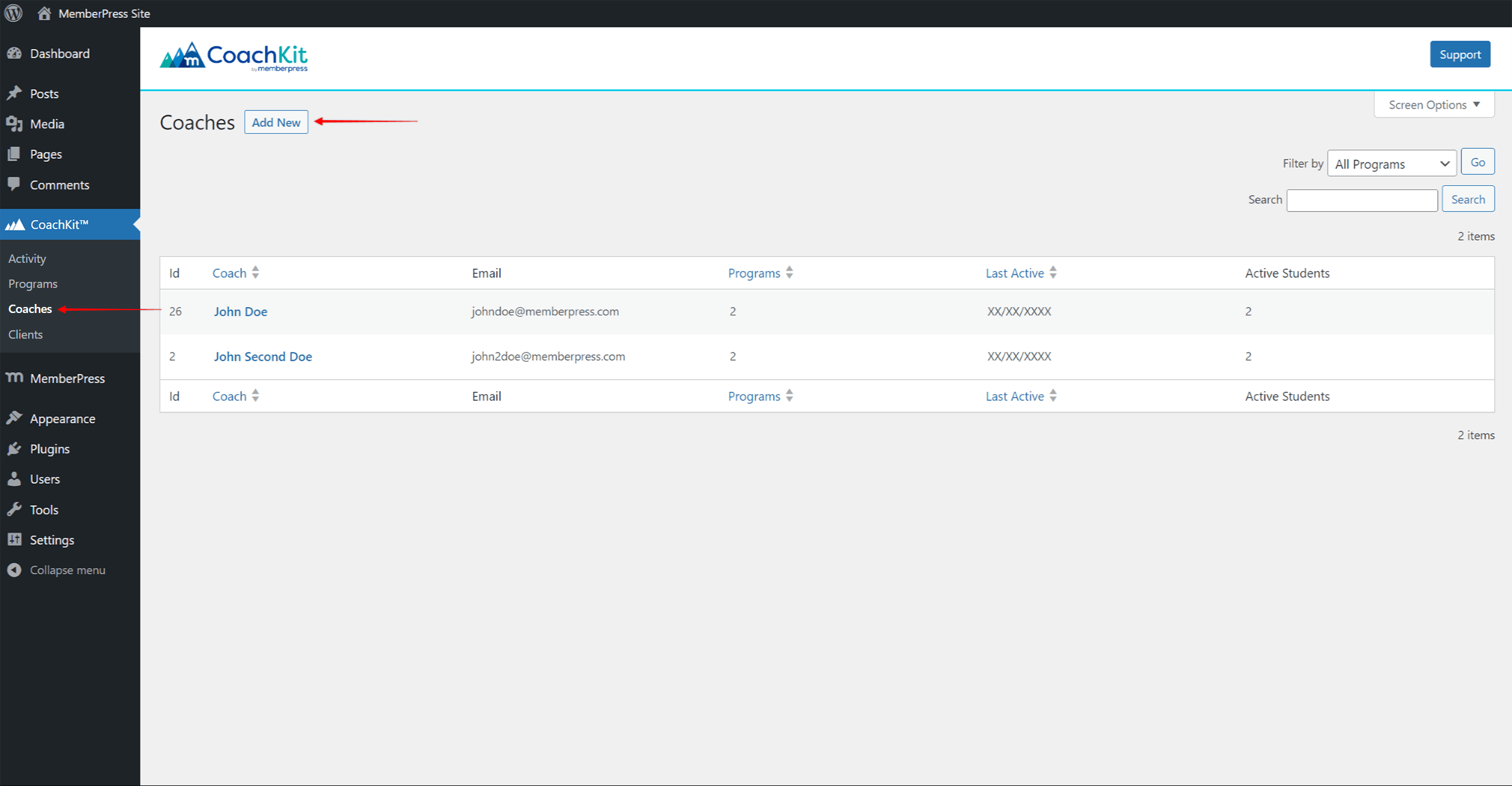Click the Collapse menu toggle

point(67,569)
